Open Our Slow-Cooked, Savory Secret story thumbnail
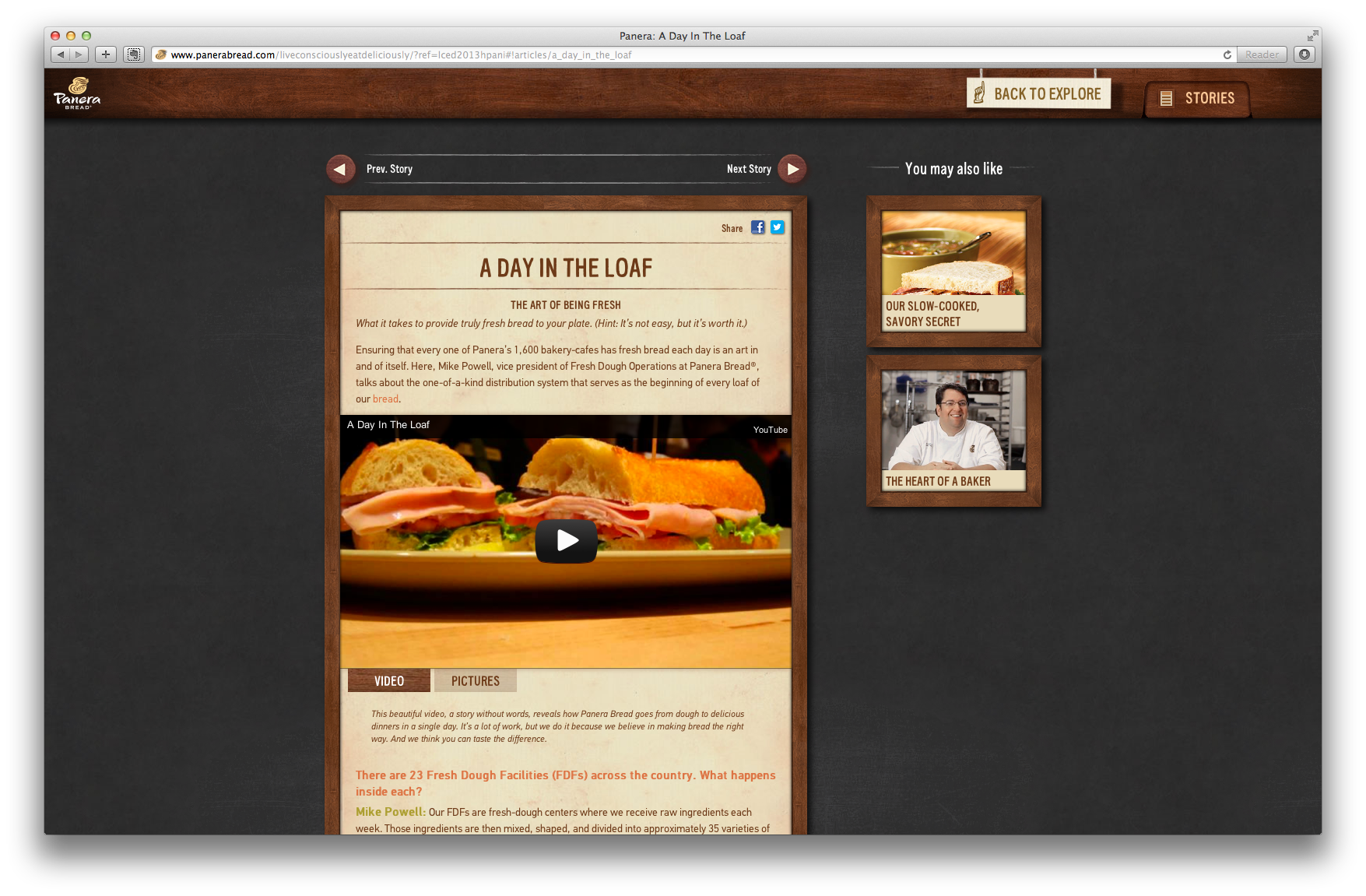Image resolution: width=1366 pixels, height=896 pixels. coord(953,271)
